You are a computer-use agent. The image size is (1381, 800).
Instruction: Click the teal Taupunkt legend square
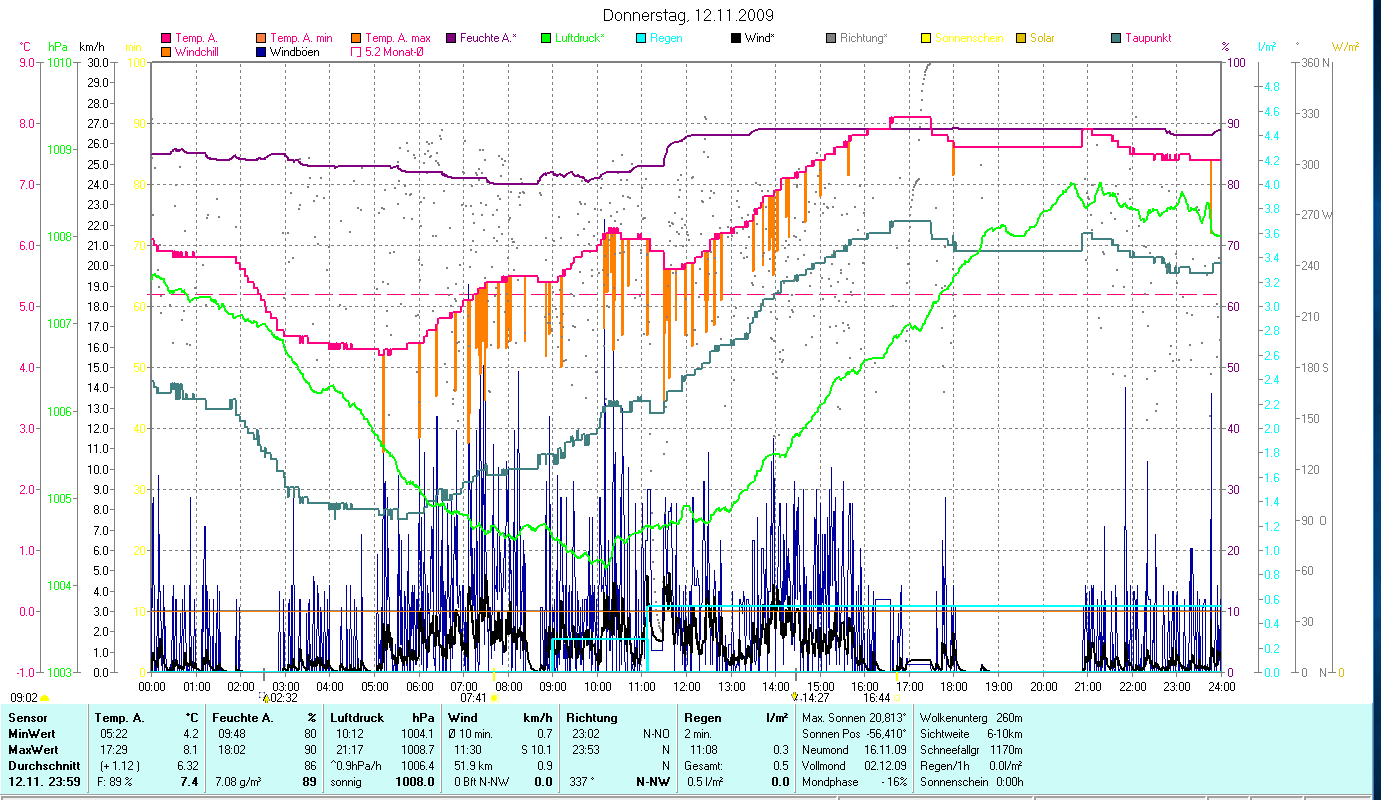(x=1116, y=38)
